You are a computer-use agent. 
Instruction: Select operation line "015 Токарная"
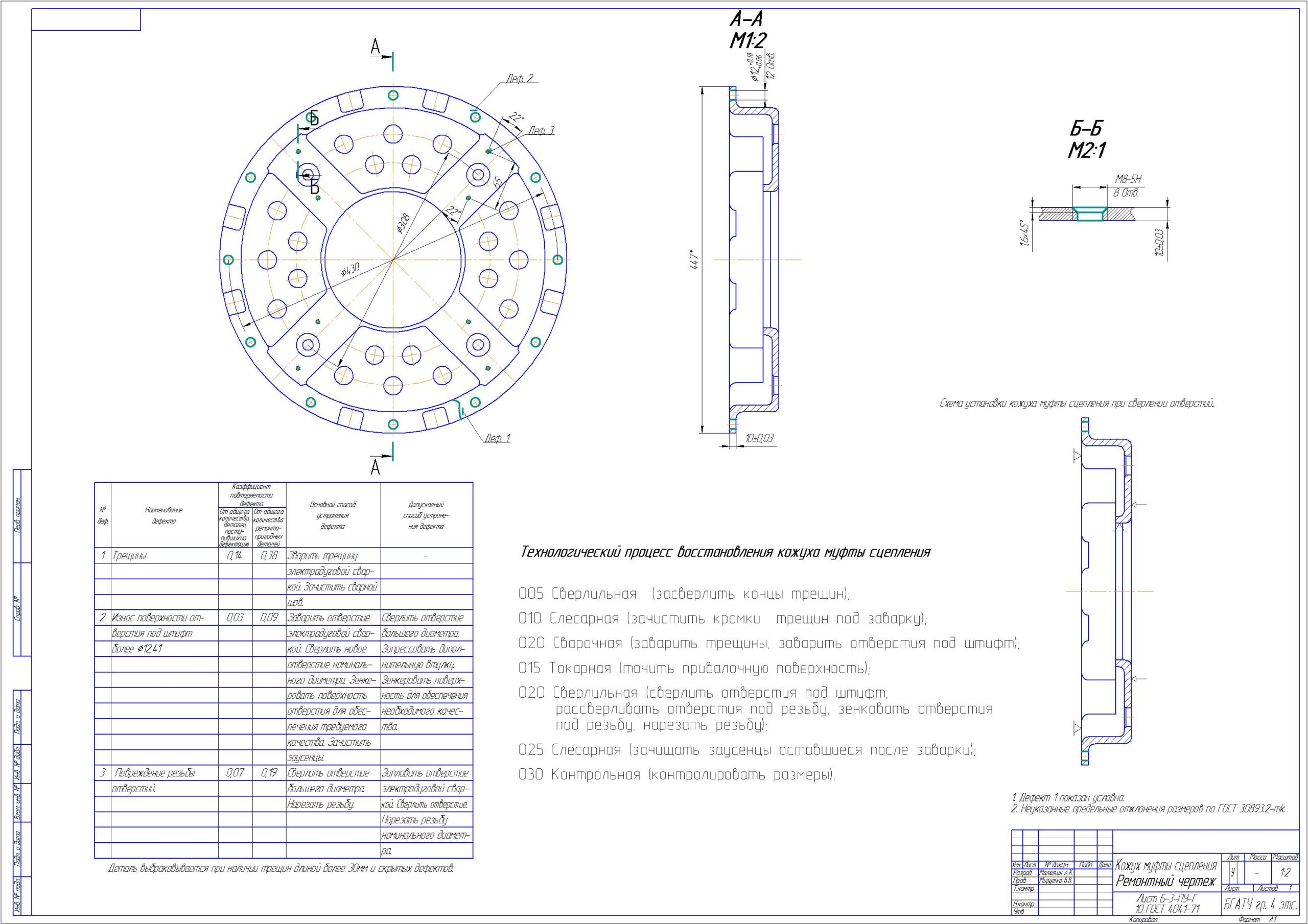pyautogui.click(x=694, y=668)
